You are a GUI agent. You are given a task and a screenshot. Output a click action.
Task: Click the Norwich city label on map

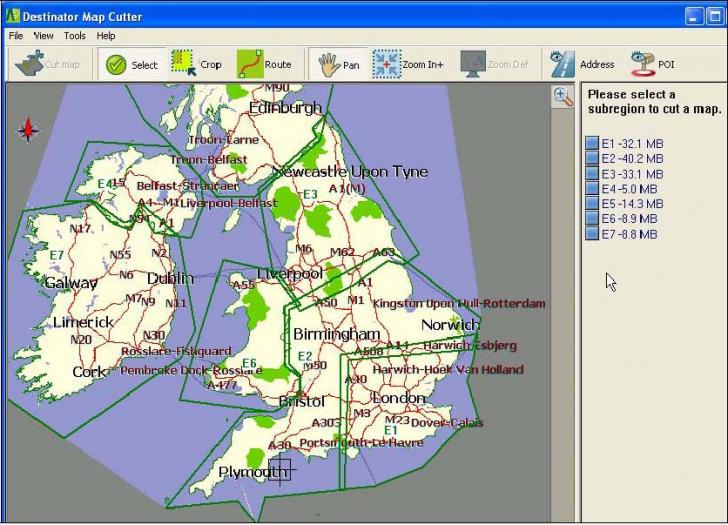point(450,325)
